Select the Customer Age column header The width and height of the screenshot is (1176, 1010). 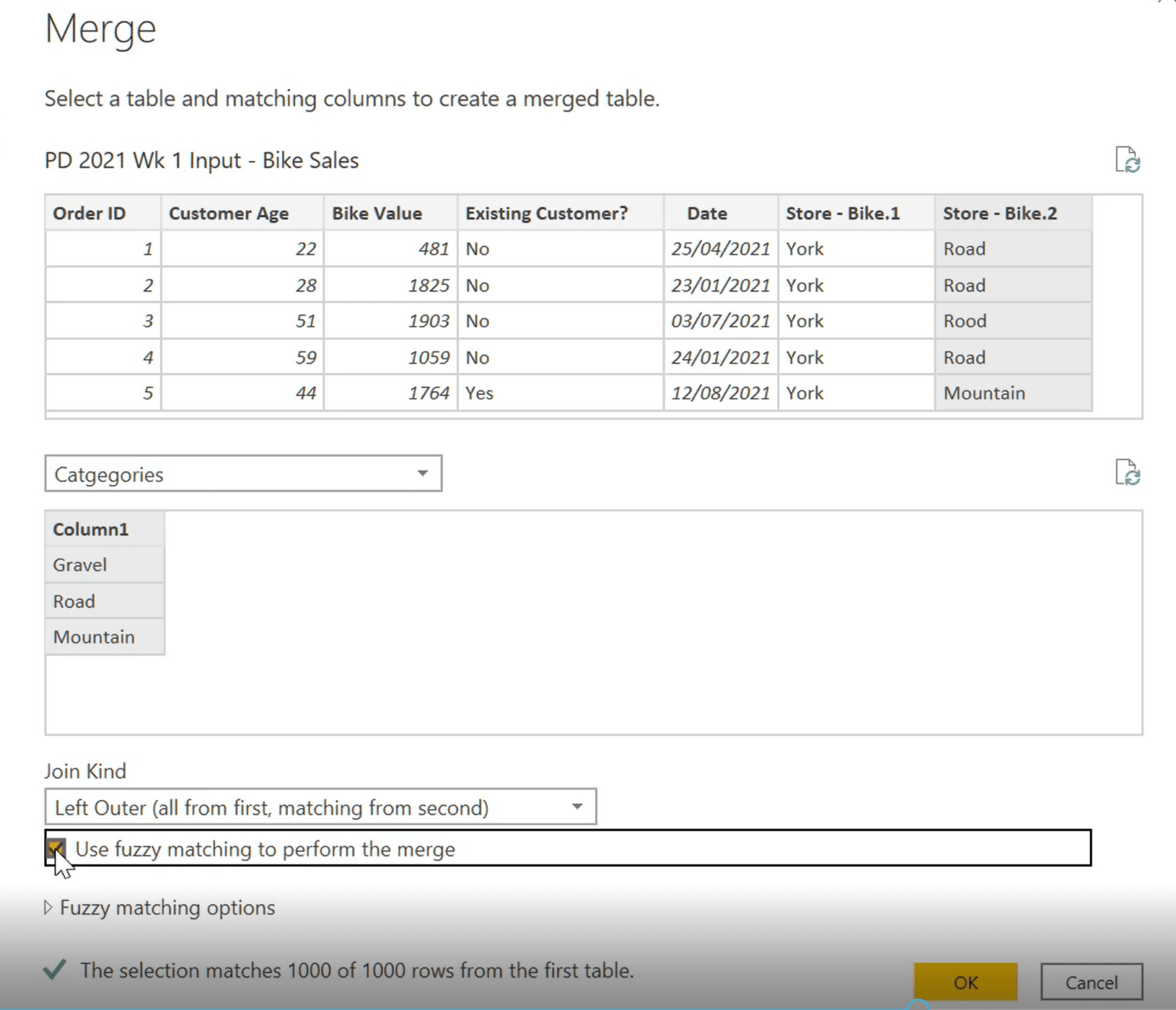click(242, 213)
